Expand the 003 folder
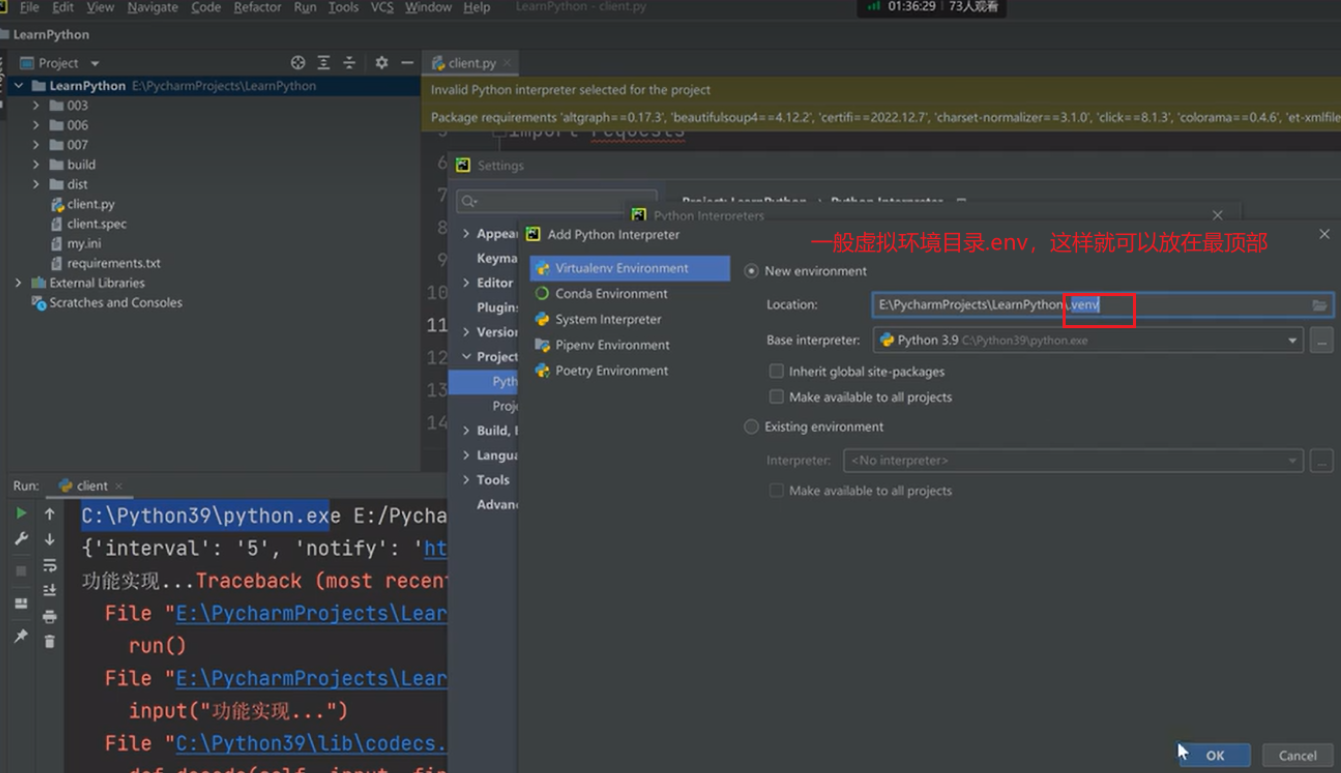 point(36,105)
